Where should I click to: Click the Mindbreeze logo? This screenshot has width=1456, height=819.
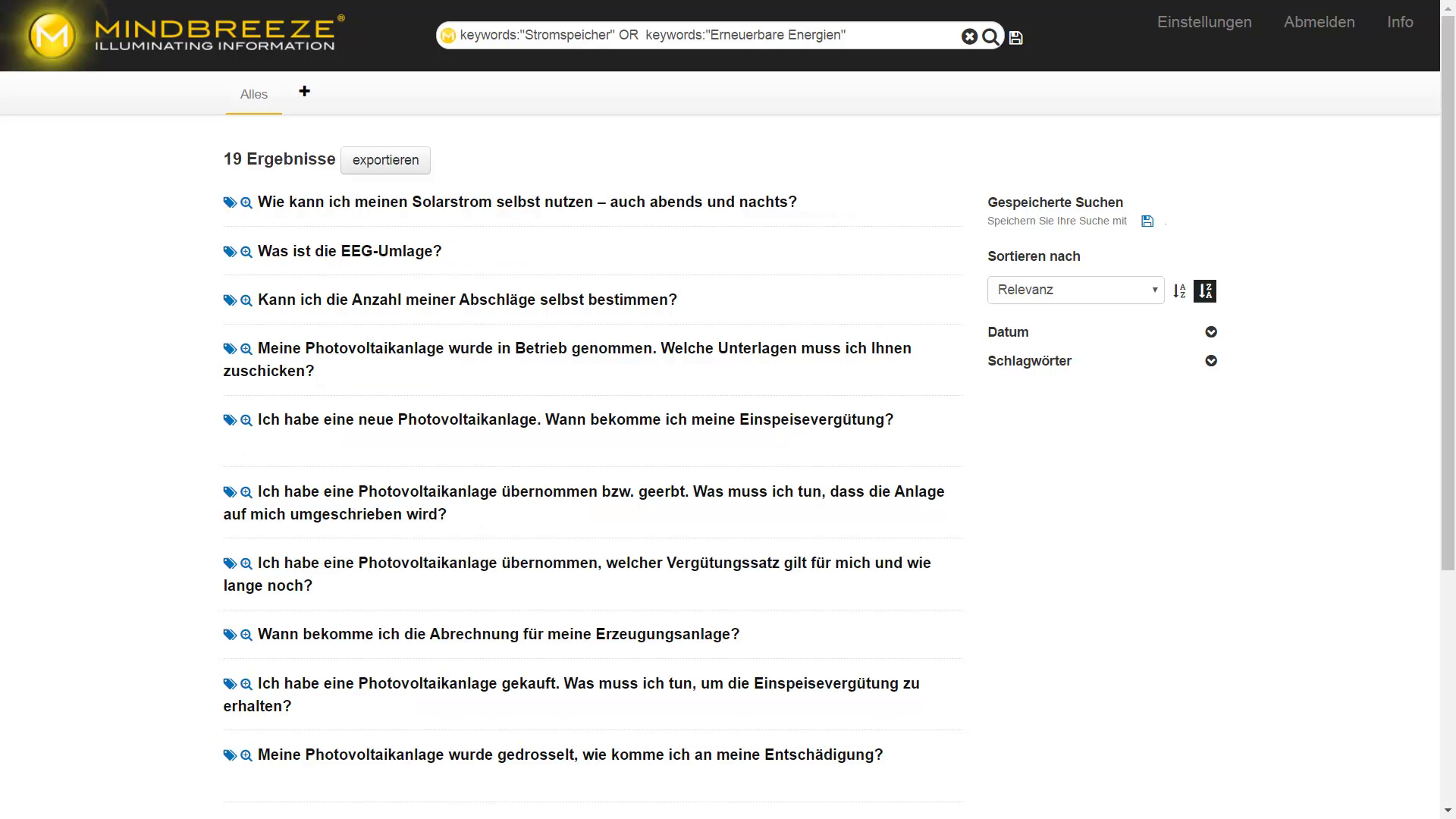pyautogui.click(x=186, y=36)
